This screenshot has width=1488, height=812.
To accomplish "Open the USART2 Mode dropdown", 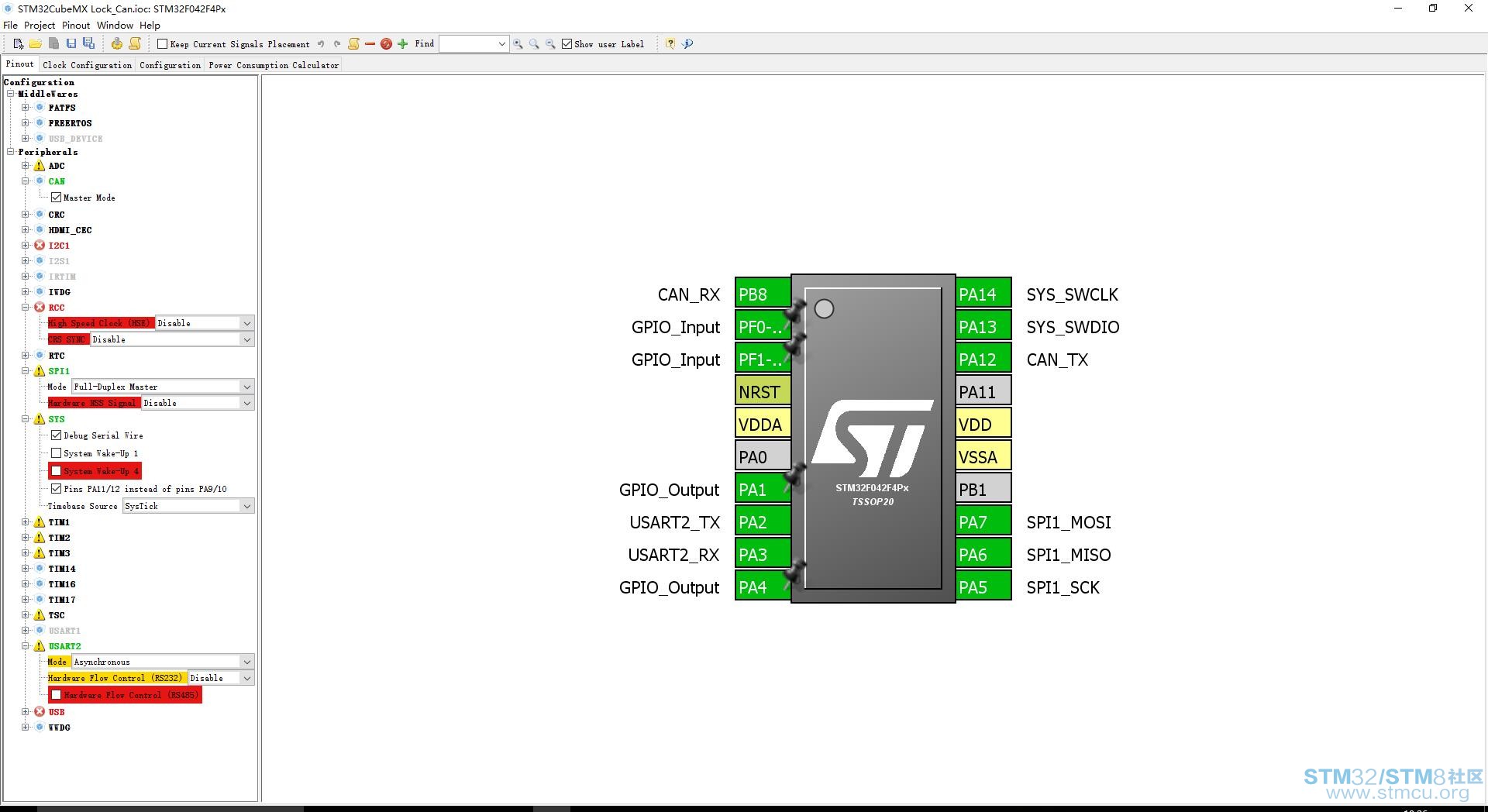I will tap(163, 662).
